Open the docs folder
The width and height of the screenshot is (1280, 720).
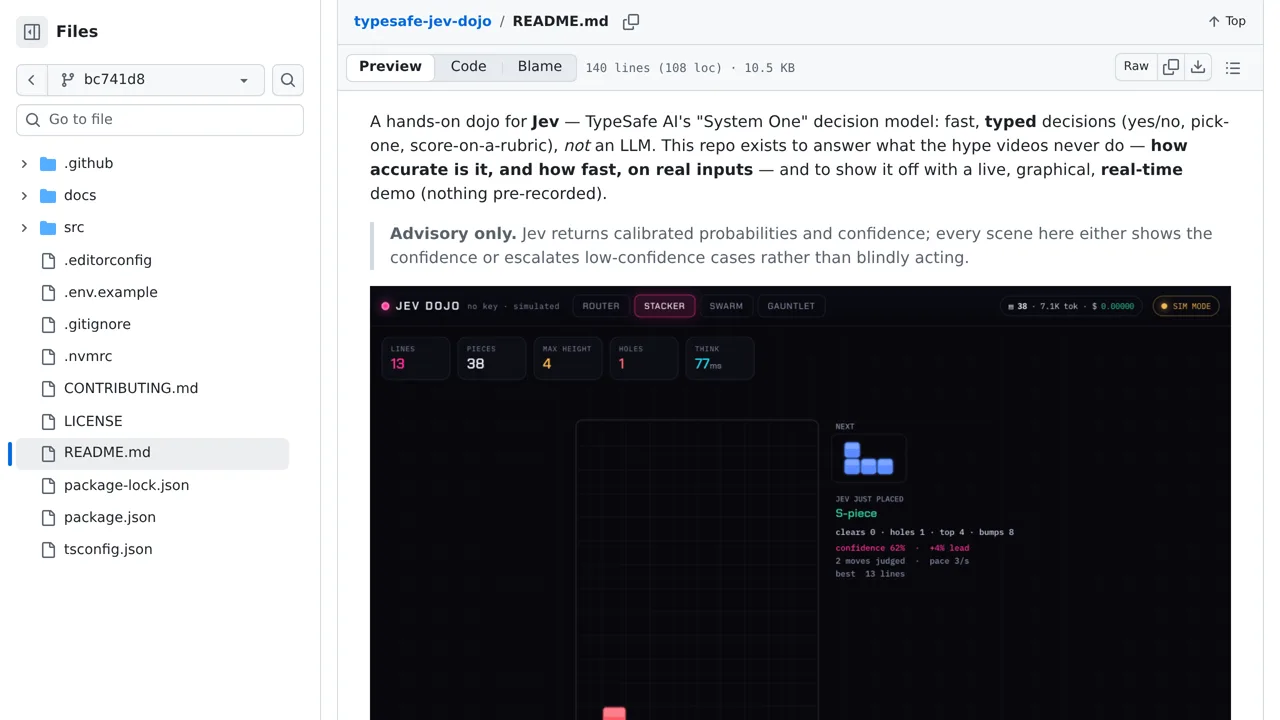[x=80, y=195]
